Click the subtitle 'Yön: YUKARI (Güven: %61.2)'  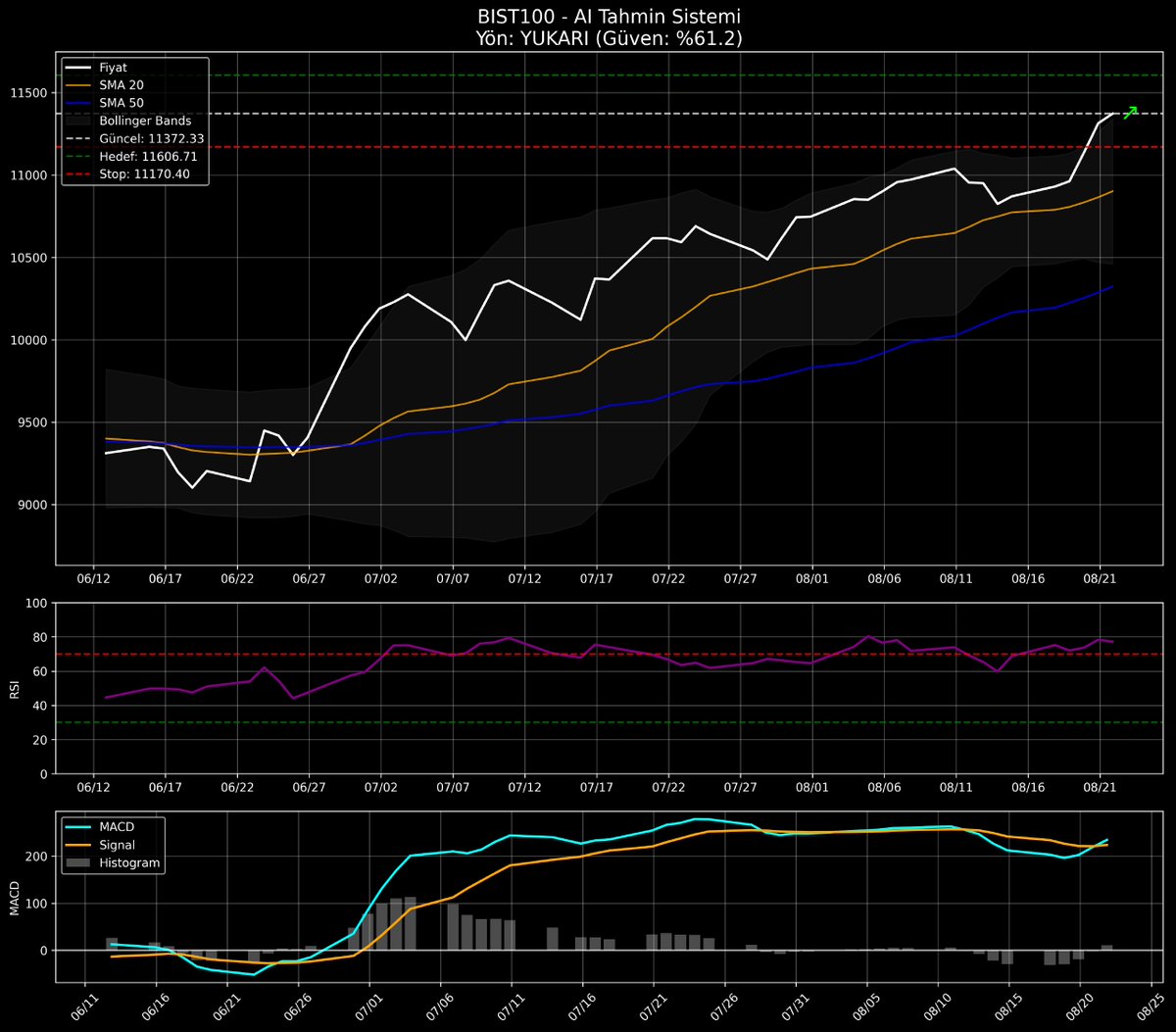click(609, 38)
